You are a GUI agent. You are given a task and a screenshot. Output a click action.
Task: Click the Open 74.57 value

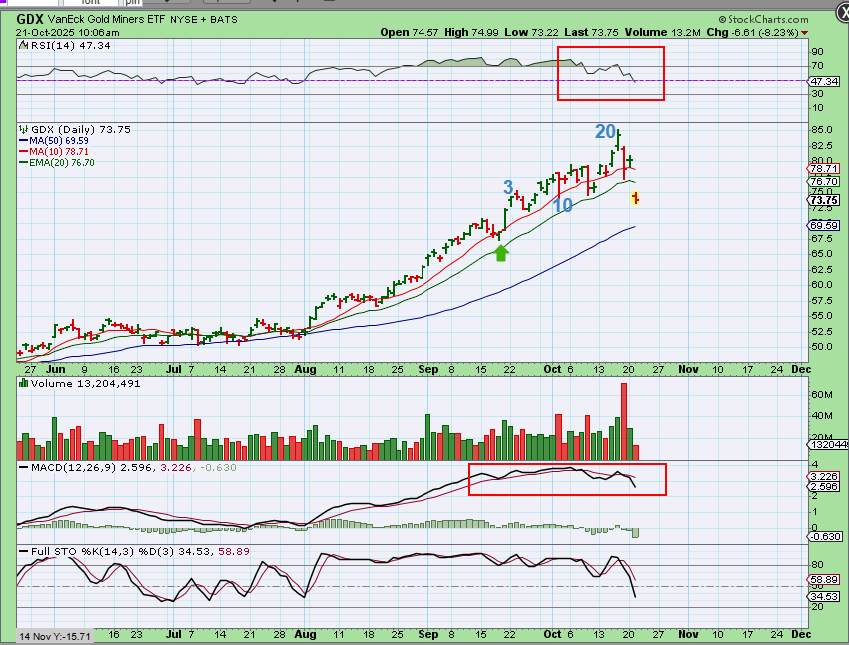(409, 32)
